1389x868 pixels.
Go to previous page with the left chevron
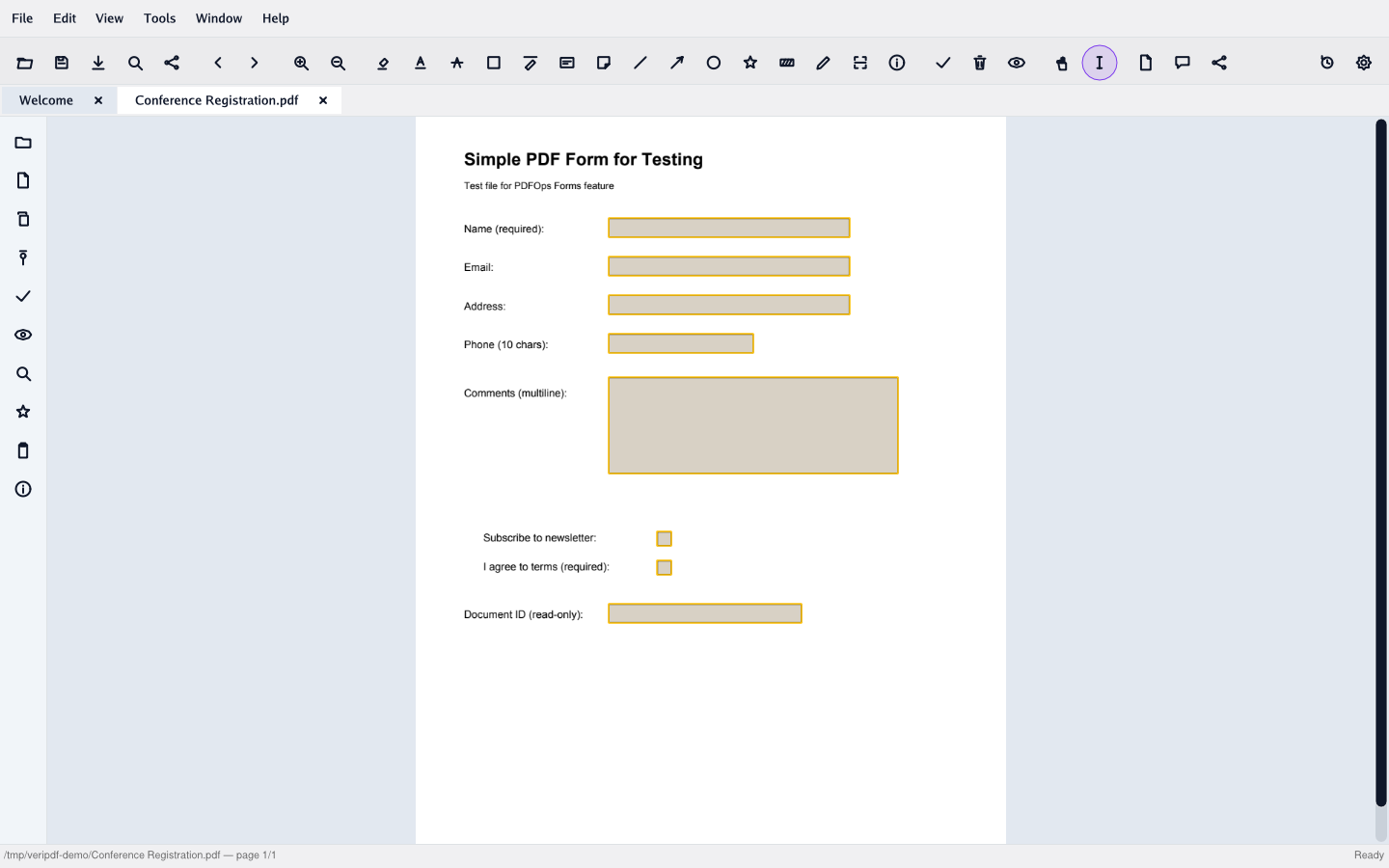[x=218, y=63]
